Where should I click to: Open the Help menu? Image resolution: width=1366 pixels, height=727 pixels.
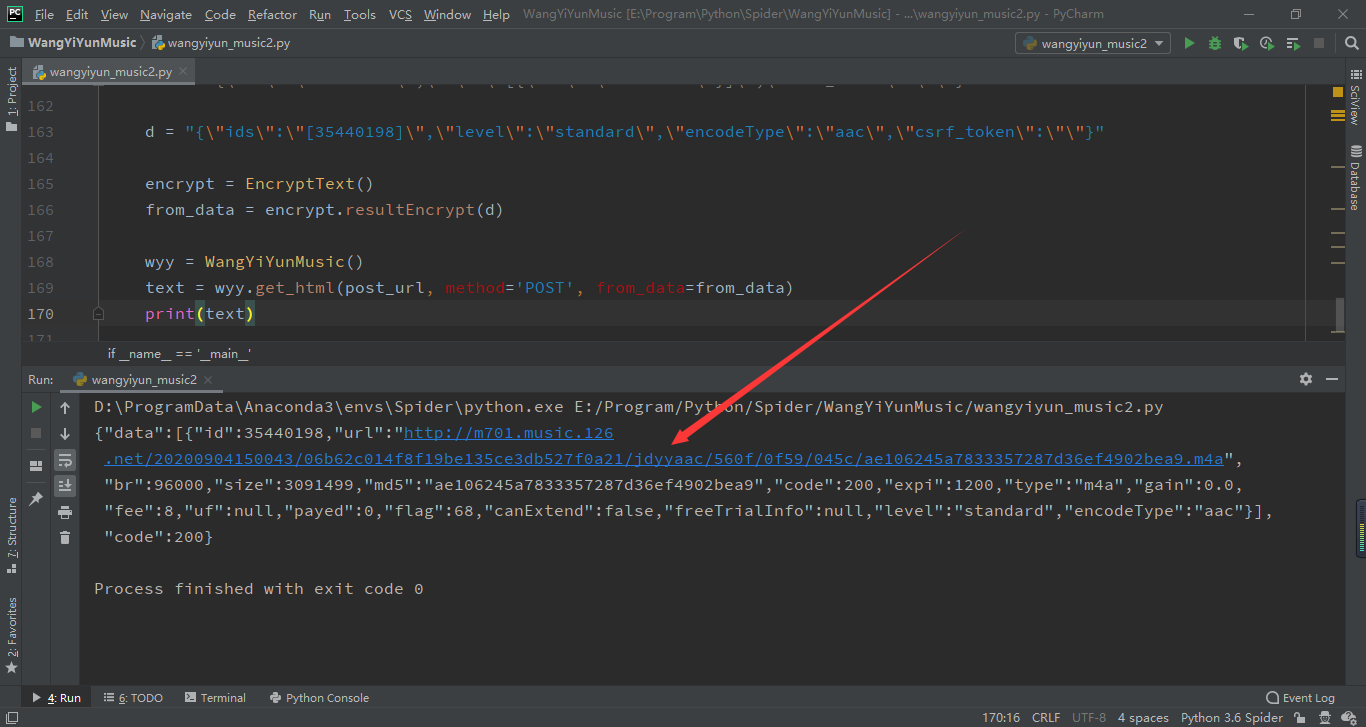coord(496,14)
